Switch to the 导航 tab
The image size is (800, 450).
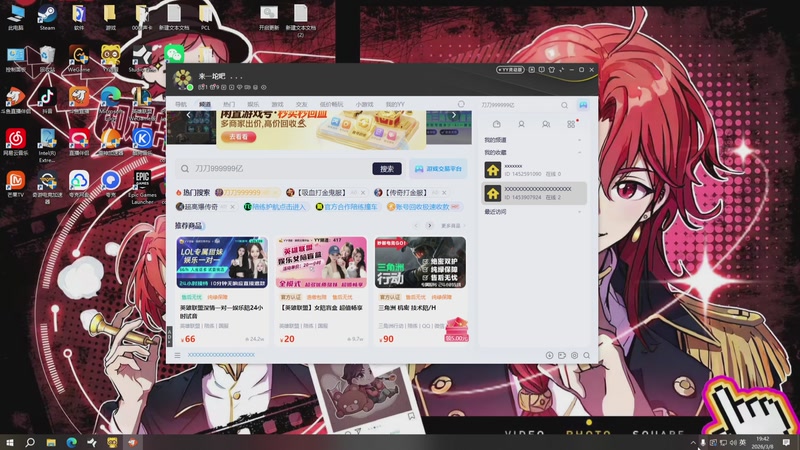(181, 104)
